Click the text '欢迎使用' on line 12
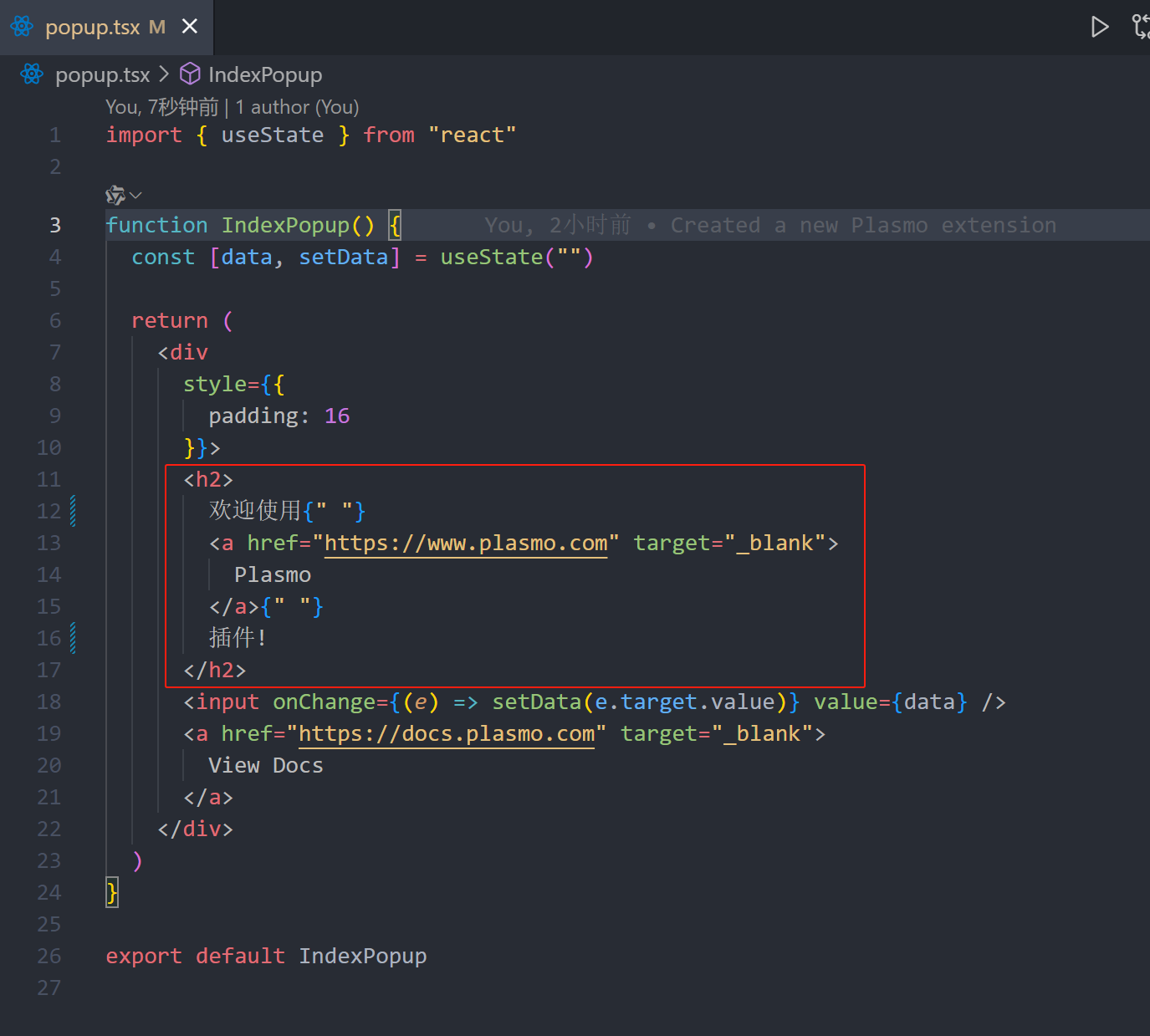 254,510
